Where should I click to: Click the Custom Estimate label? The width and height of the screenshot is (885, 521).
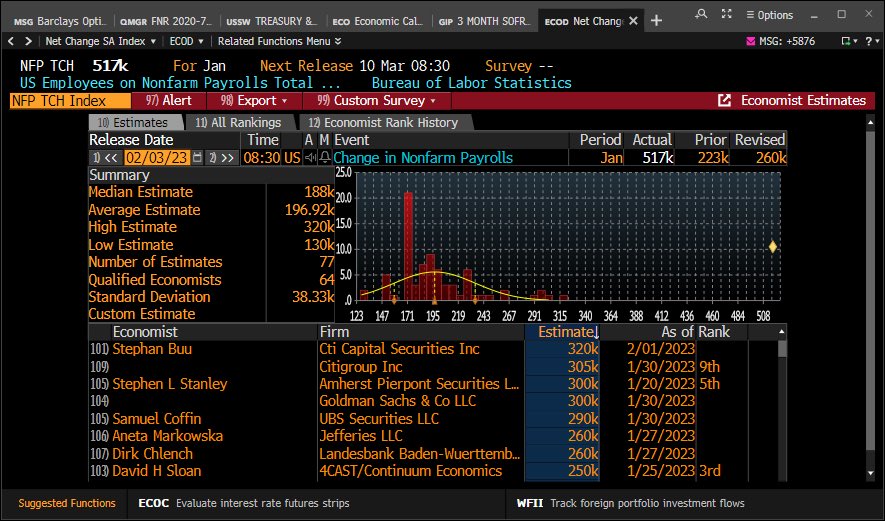coord(142,314)
